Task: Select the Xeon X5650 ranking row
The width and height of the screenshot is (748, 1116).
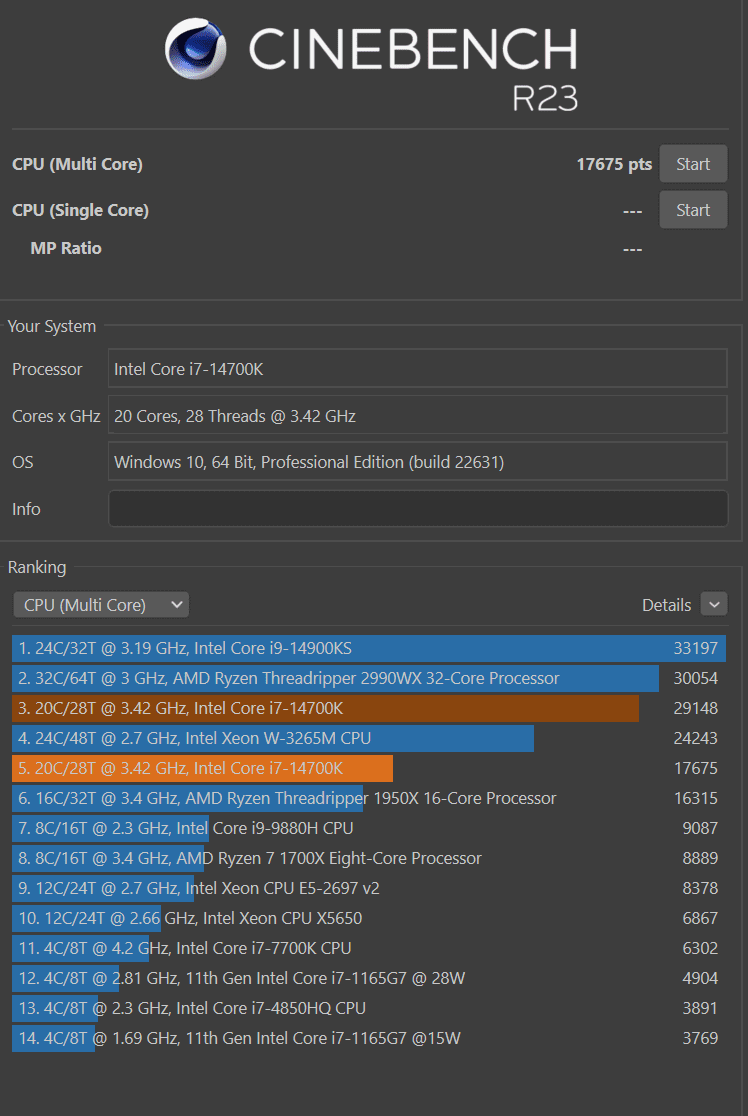Action: pos(369,918)
